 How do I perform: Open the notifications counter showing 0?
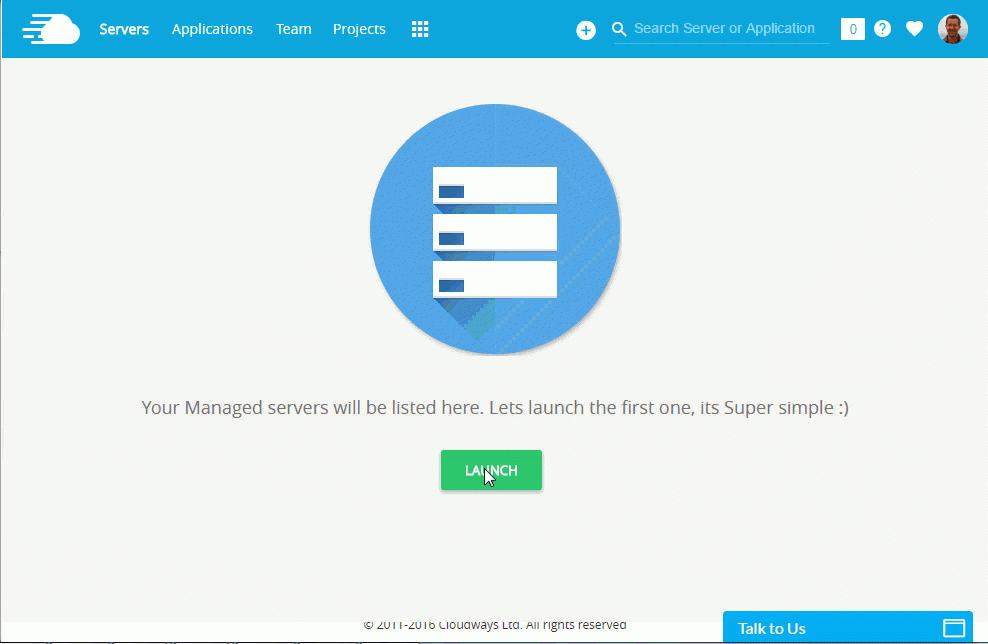pyautogui.click(x=853, y=29)
